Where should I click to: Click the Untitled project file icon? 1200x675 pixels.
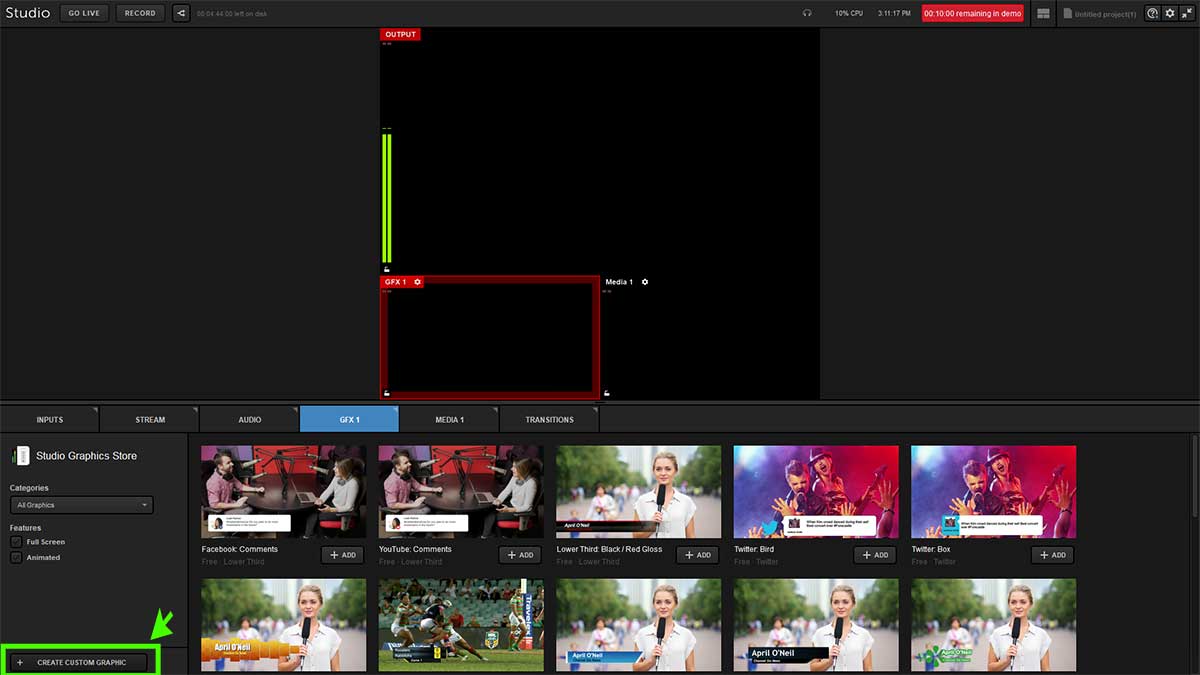tap(1067, 13)
